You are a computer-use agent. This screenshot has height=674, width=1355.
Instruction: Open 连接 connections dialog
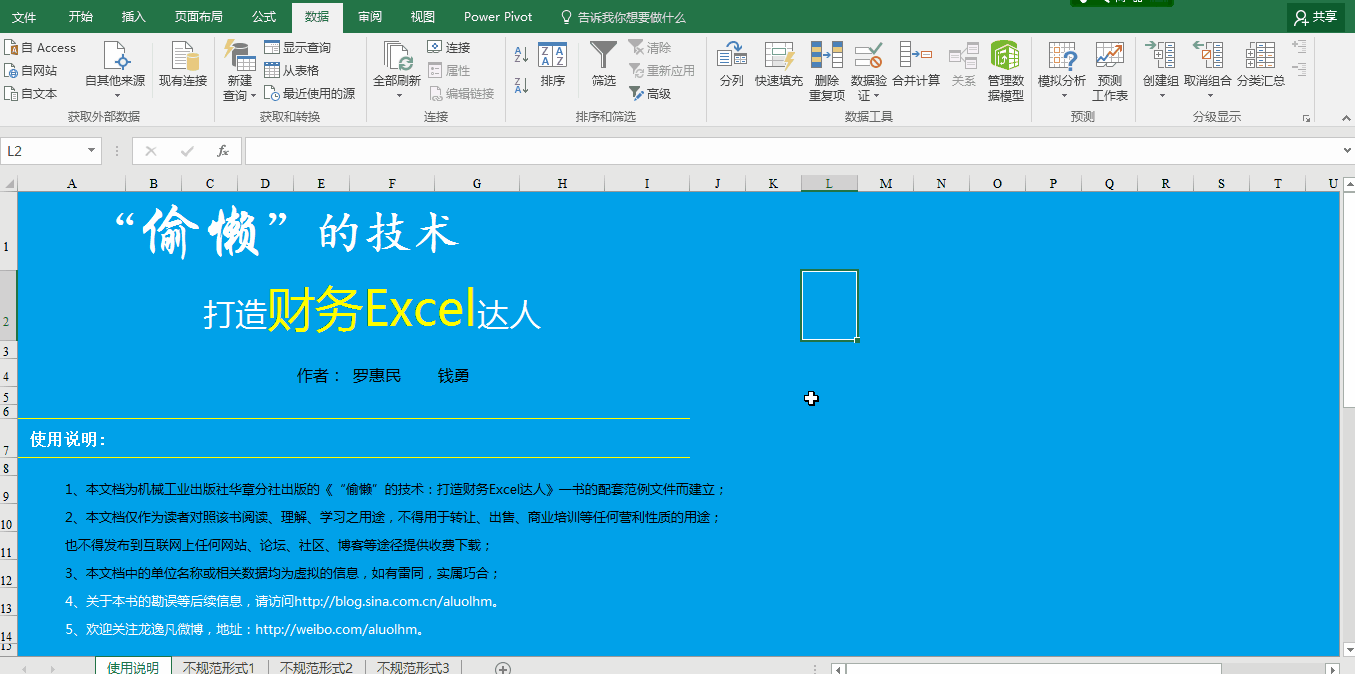449,47
